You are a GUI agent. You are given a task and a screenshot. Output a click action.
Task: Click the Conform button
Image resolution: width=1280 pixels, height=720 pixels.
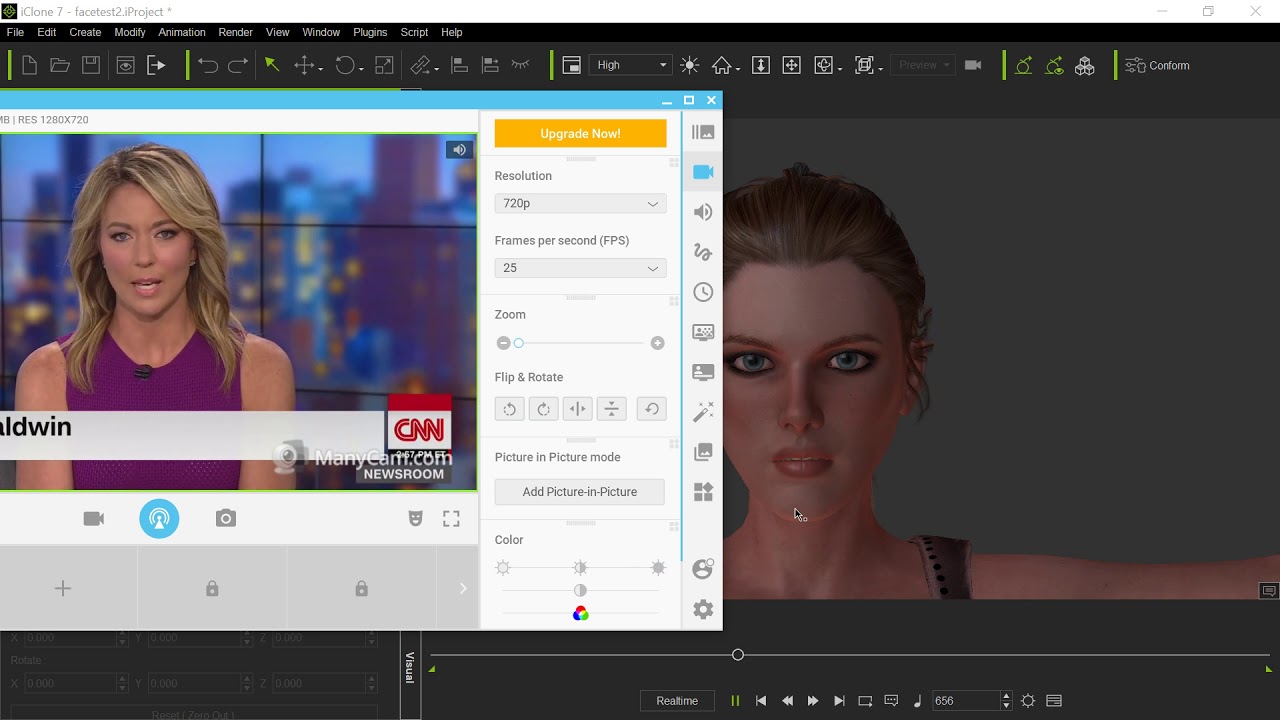click(x=1158, y=65)
